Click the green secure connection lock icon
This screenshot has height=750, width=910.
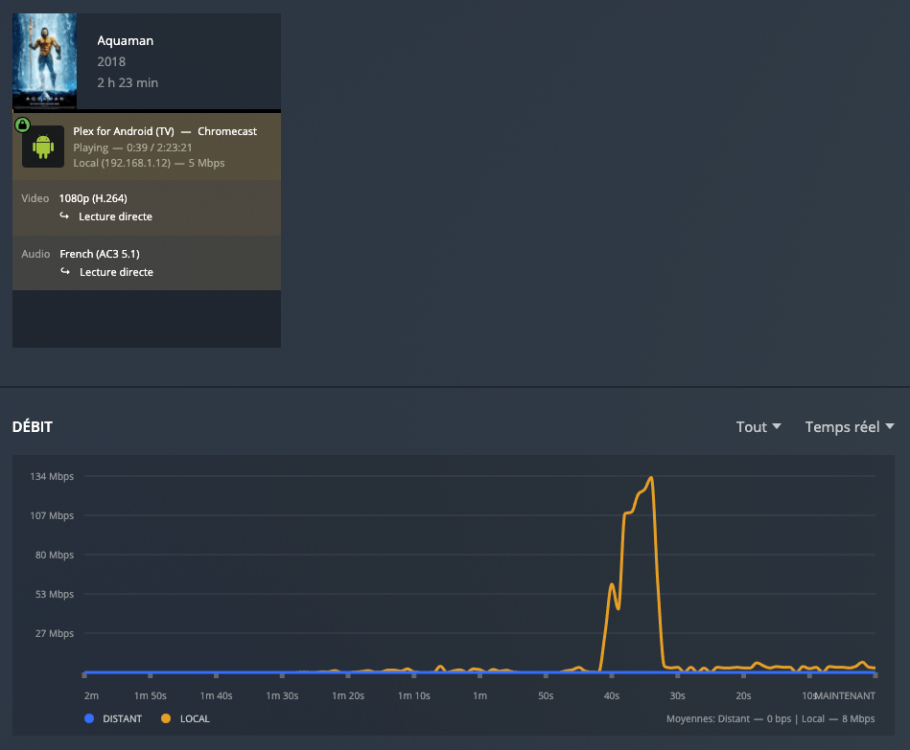click(x=22, y=124)
